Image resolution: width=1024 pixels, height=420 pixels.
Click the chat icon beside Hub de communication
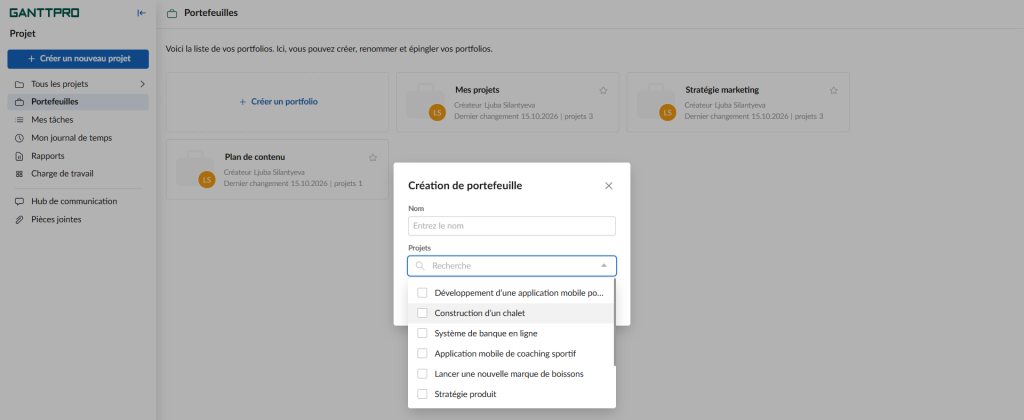tap(19, 201)
